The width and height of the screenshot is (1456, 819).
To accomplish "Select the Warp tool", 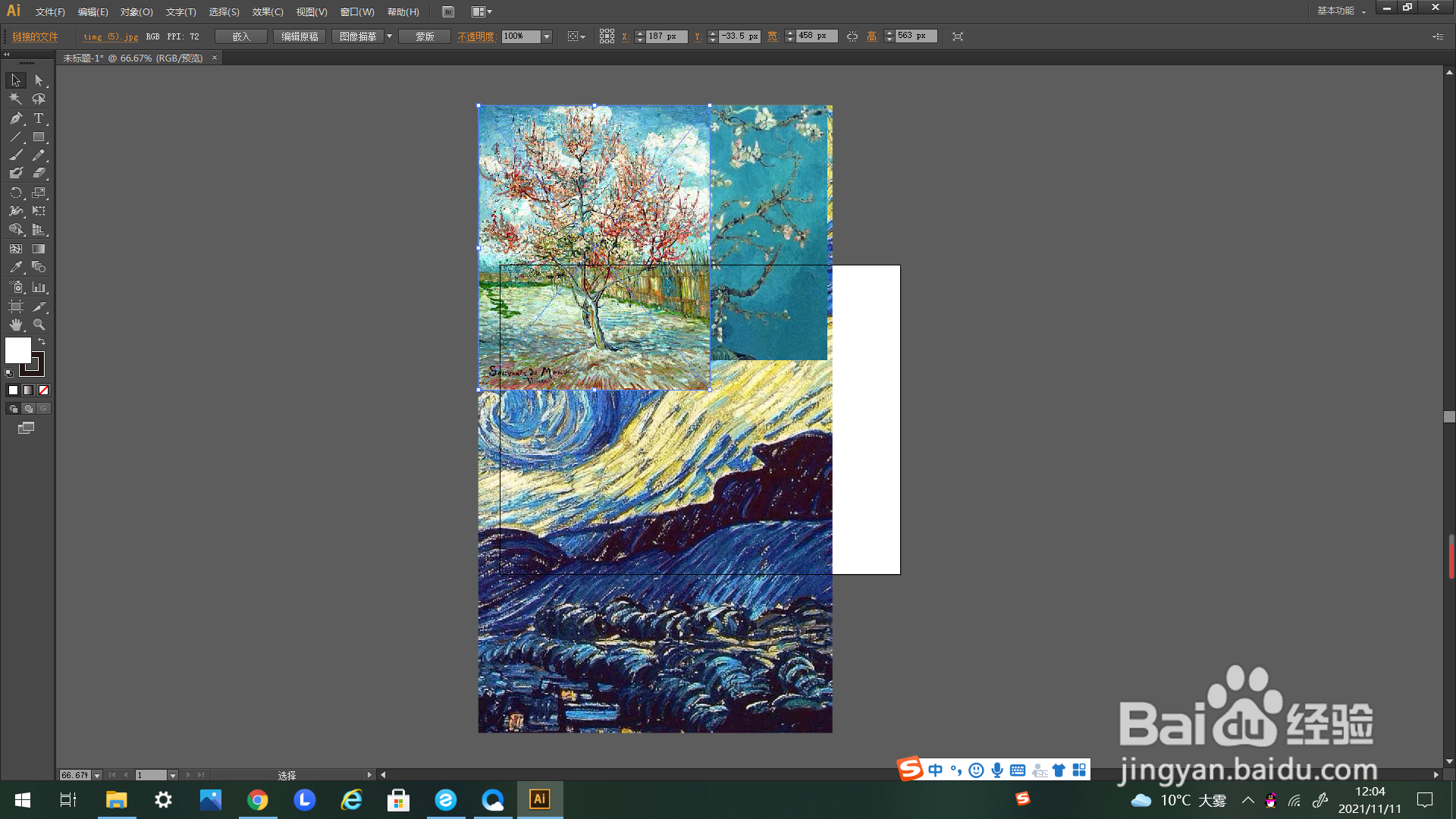I will [x=16, y=211].
